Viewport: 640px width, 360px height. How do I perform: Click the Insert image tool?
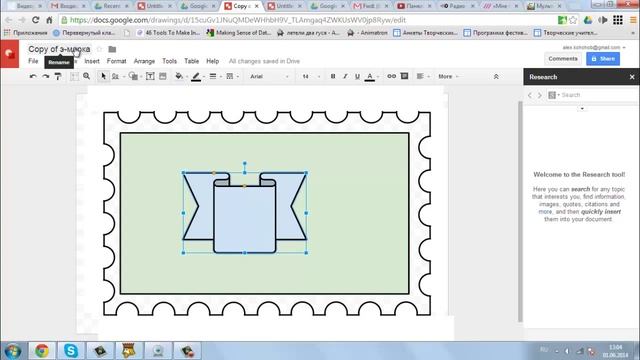tap(162, 76)
